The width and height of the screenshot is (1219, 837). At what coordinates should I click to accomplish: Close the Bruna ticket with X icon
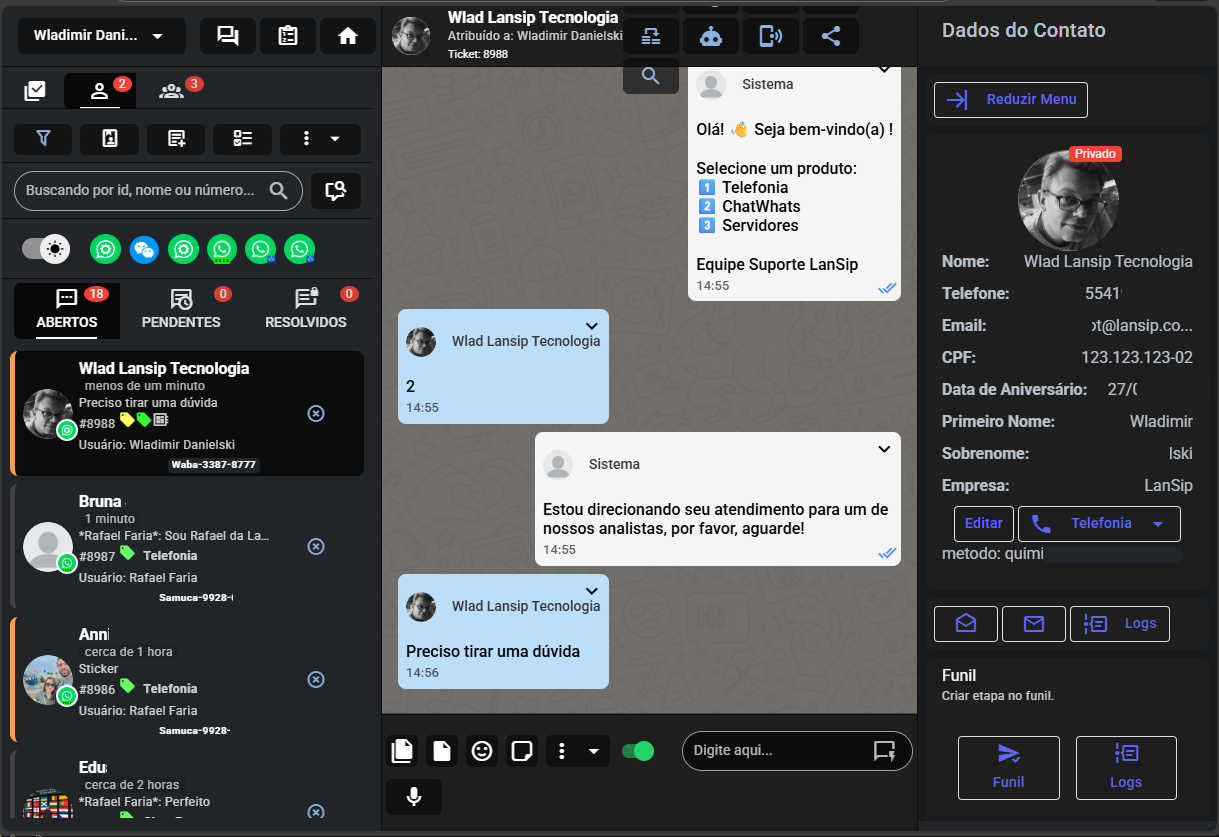pyautogui.click(x=316, y=546)
